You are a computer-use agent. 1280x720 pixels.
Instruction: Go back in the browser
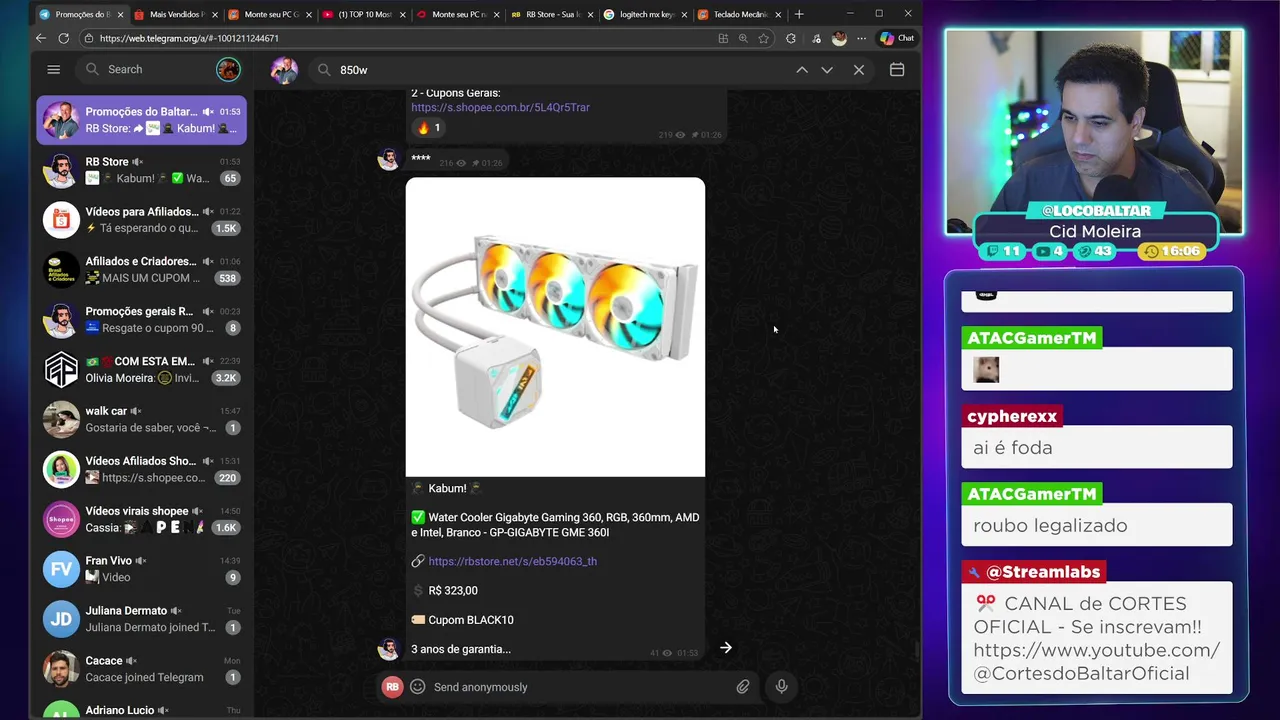[x=41, y=38]
